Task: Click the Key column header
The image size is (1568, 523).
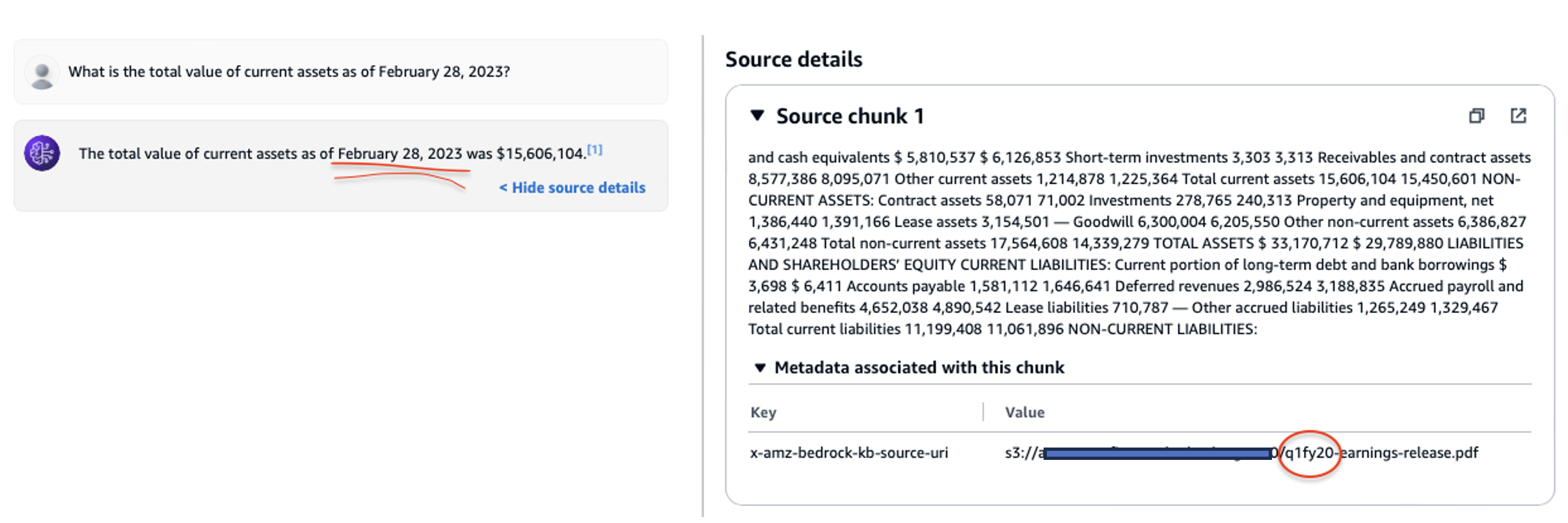Action: point(763,412)
